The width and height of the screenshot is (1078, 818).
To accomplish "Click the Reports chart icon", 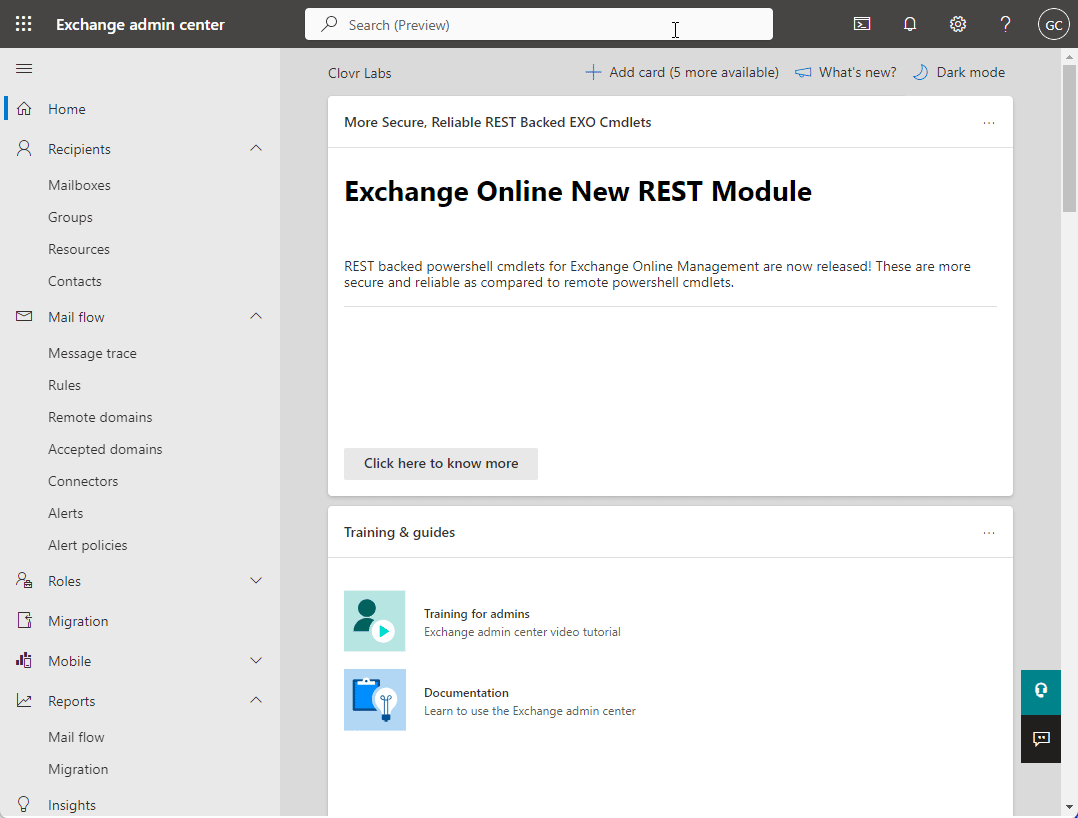I will 24,700.
